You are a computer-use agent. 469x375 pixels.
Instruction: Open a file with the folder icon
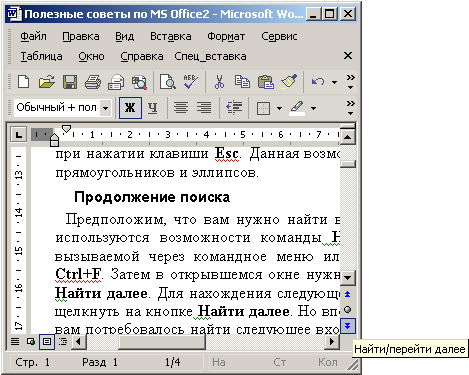[x=46, y=82]
